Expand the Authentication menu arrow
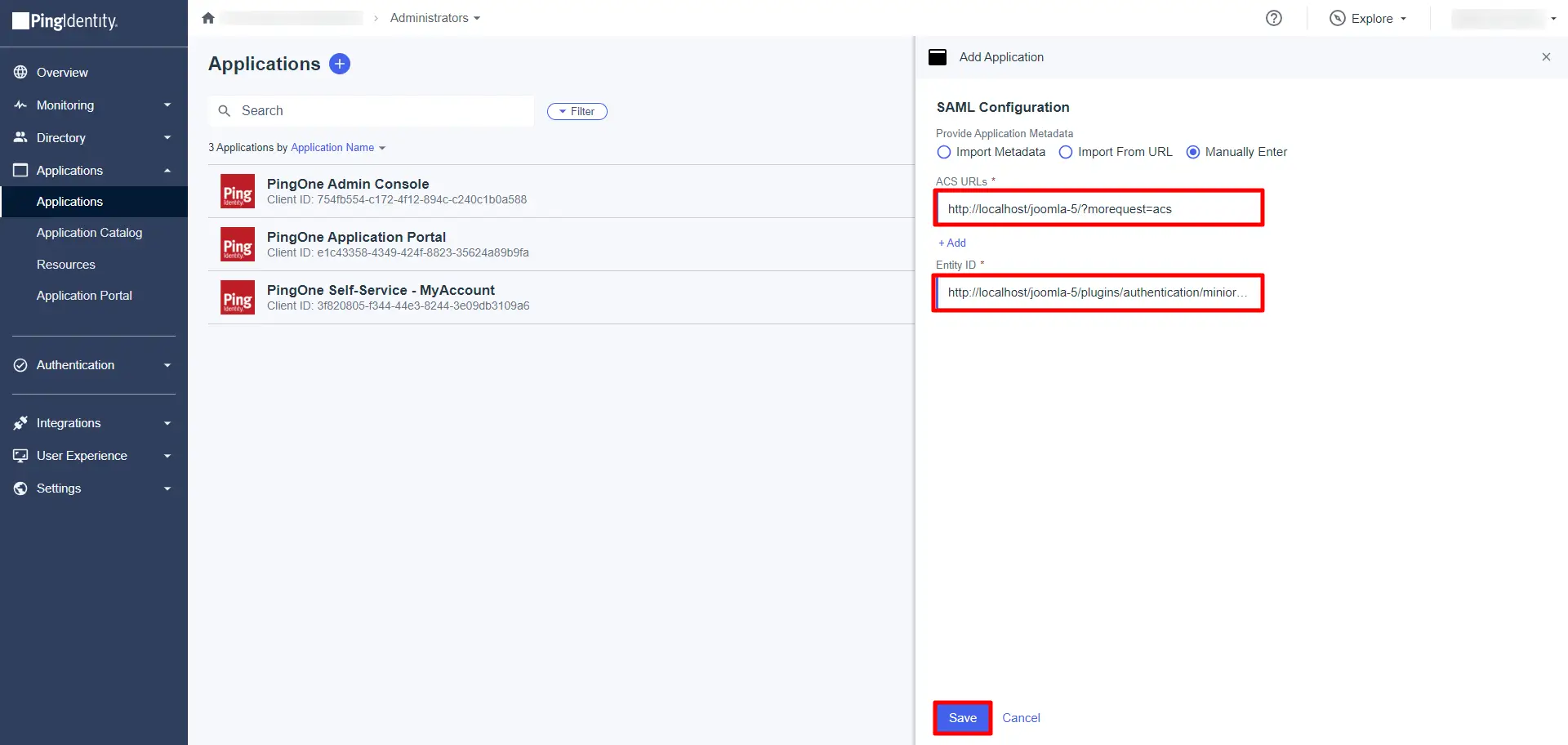The image size is (1568, 745). [x=167, y=365]
